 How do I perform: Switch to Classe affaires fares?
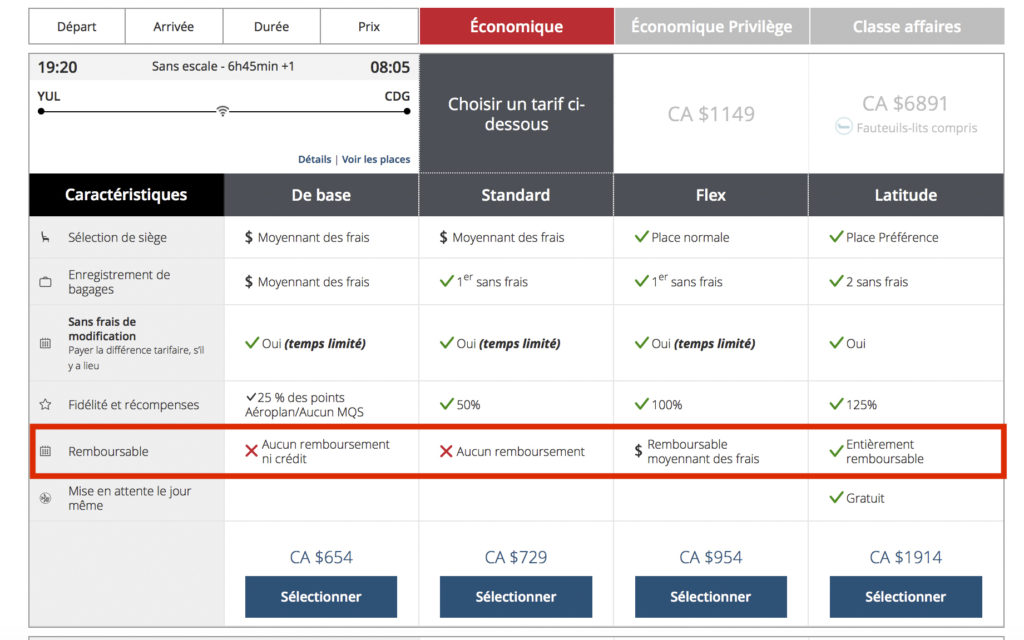906,27
